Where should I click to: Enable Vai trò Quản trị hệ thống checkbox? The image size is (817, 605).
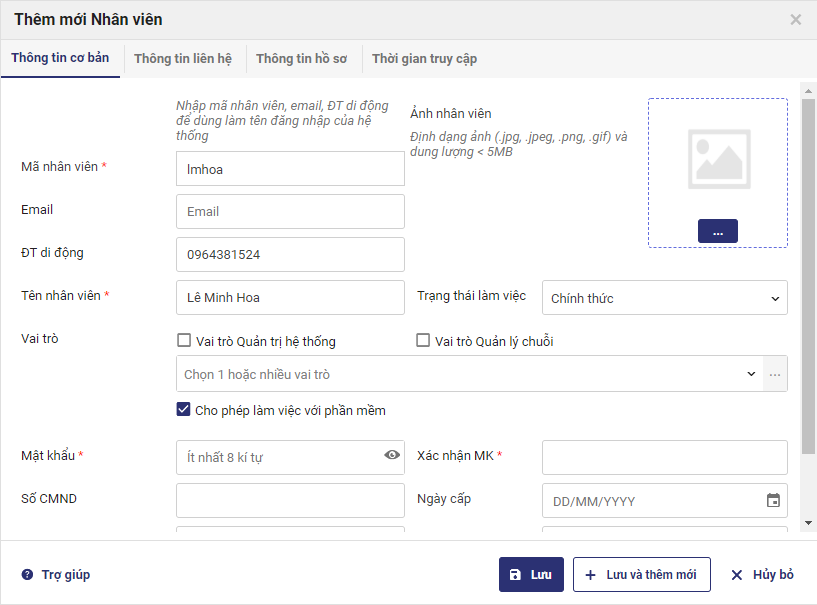point(184,341)
